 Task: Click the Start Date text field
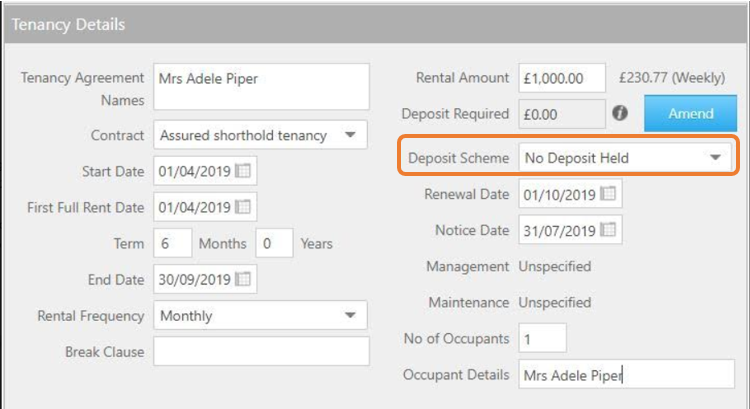tap(195, 171)
